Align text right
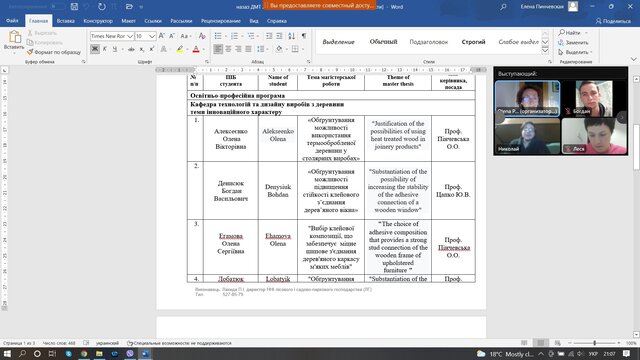640x360 pixels. (x=238, y=49)
